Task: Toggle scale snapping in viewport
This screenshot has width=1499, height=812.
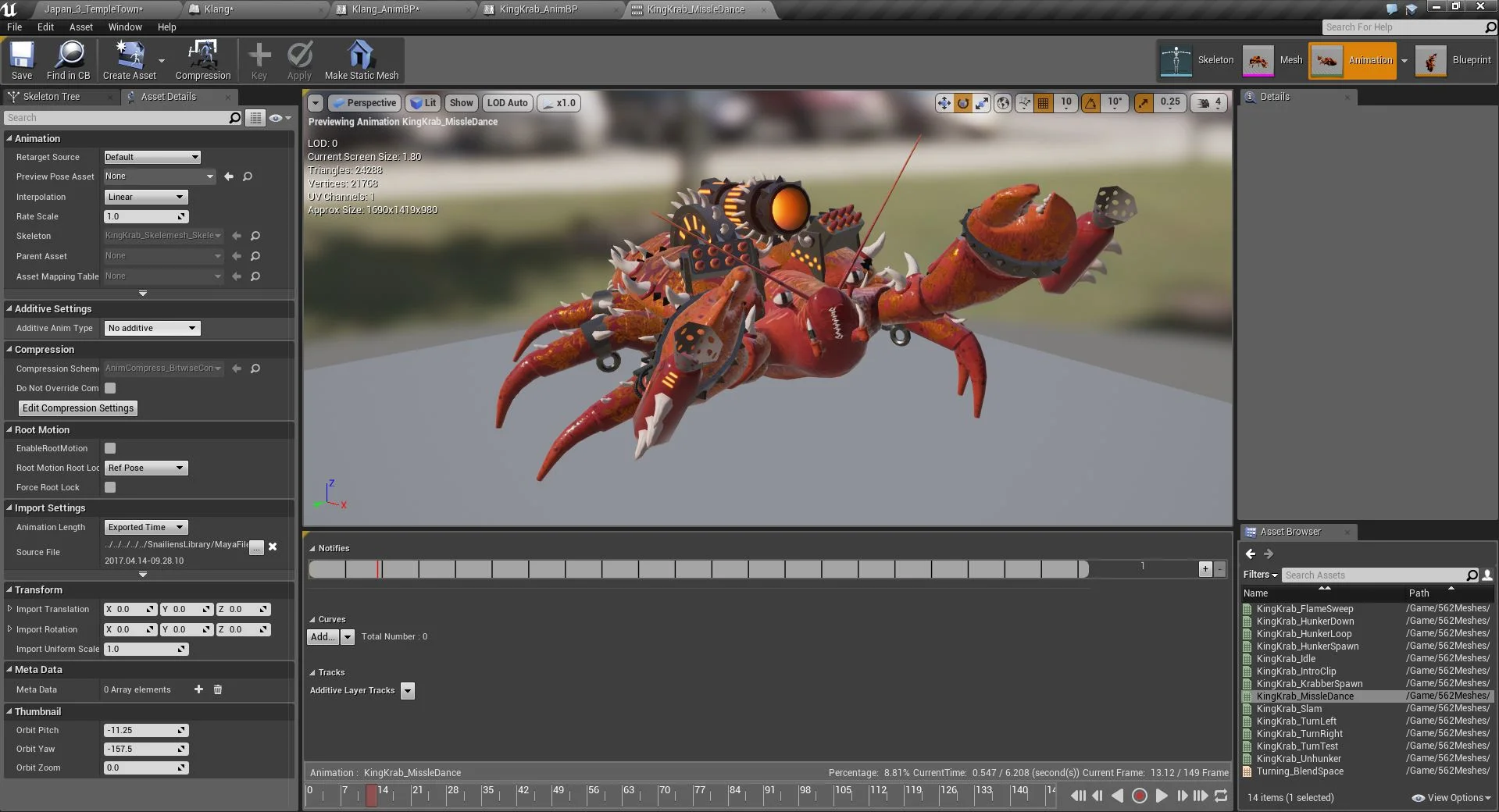Action: tap(1144, 103)
